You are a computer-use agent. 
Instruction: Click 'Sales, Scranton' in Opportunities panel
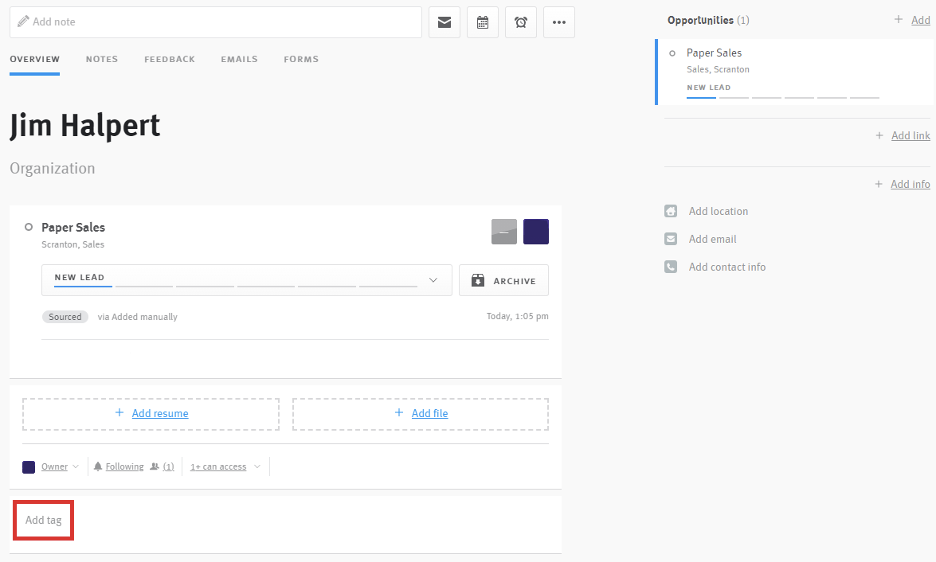pyautogui.click(x=718, y=69)
